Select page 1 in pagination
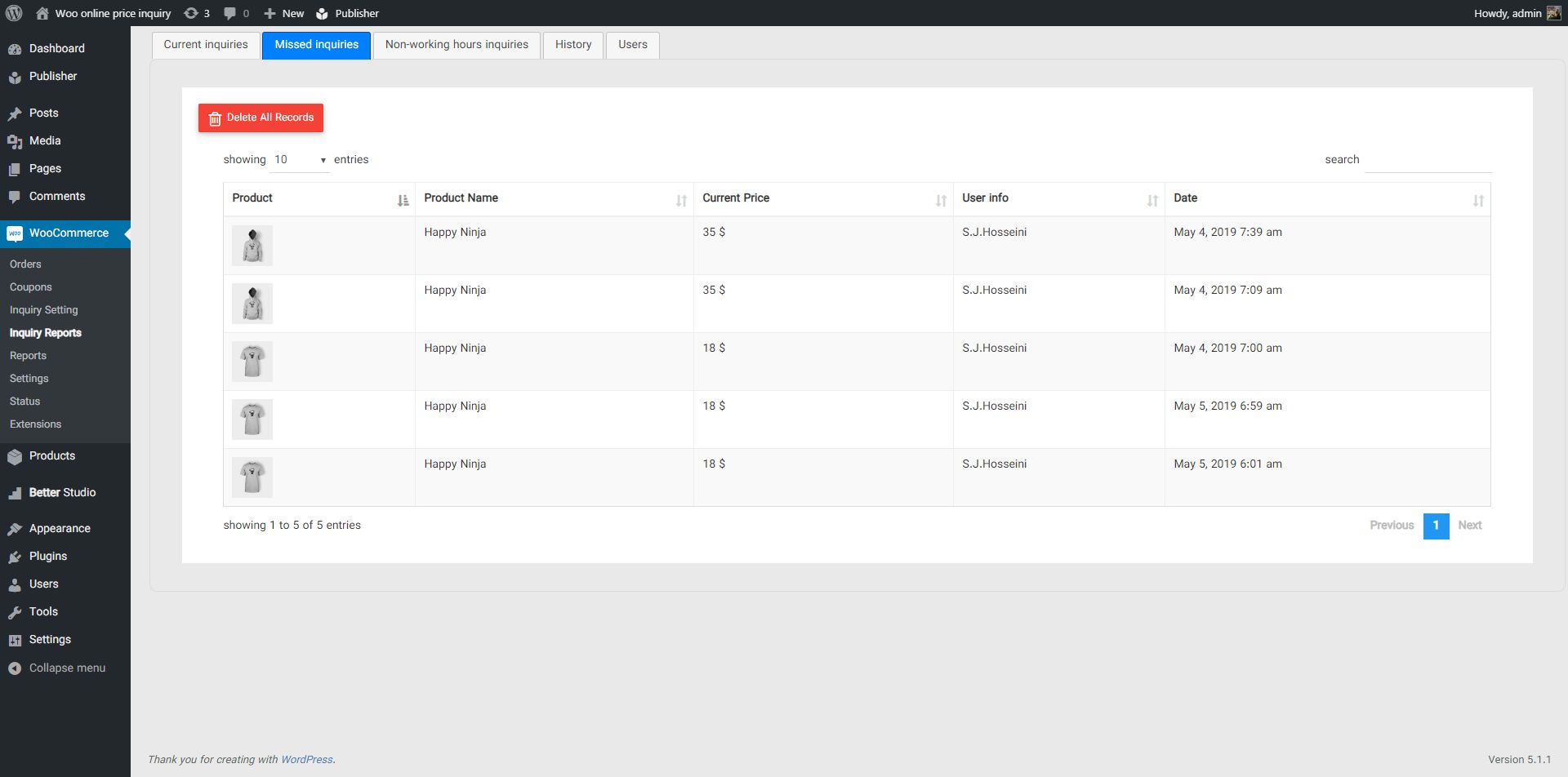 (x=1436, y=526)
